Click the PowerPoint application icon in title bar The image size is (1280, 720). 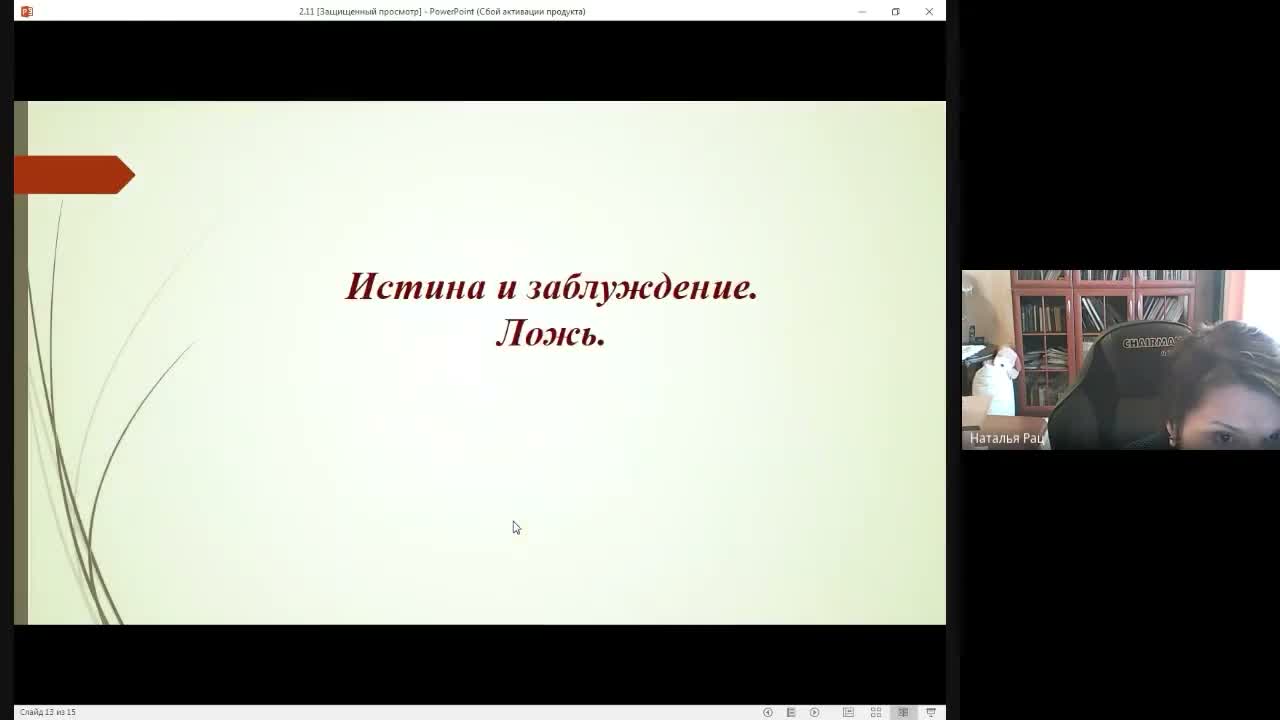[27, 11]
